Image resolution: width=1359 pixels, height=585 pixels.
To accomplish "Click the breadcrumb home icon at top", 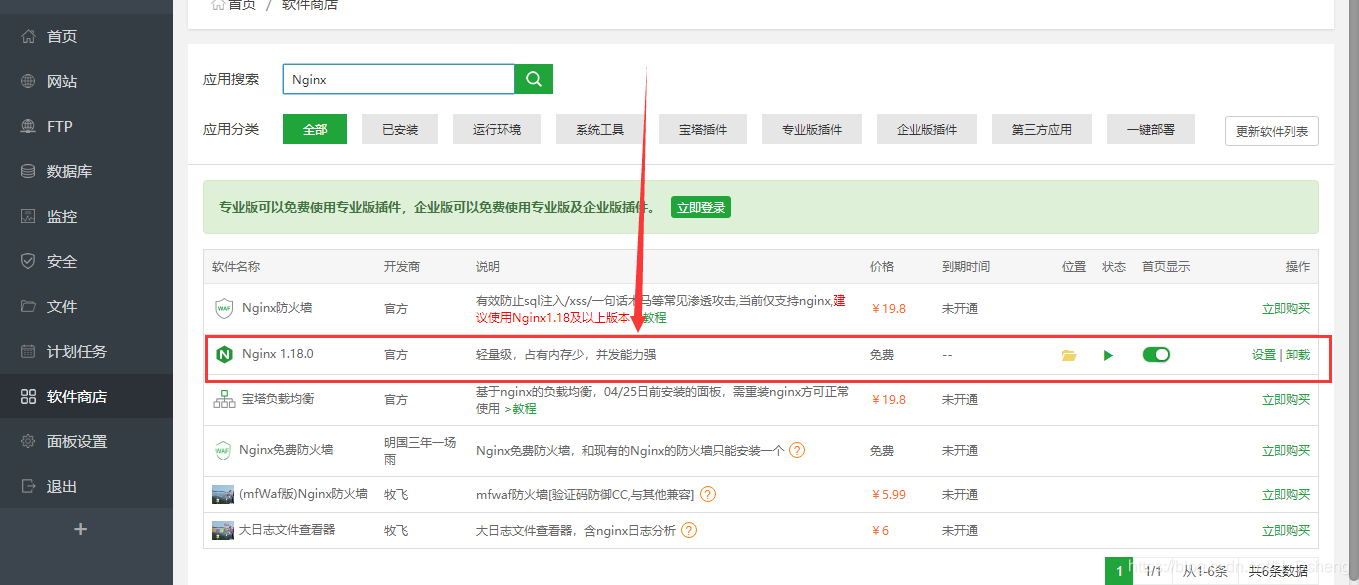I will coord(217,5).
